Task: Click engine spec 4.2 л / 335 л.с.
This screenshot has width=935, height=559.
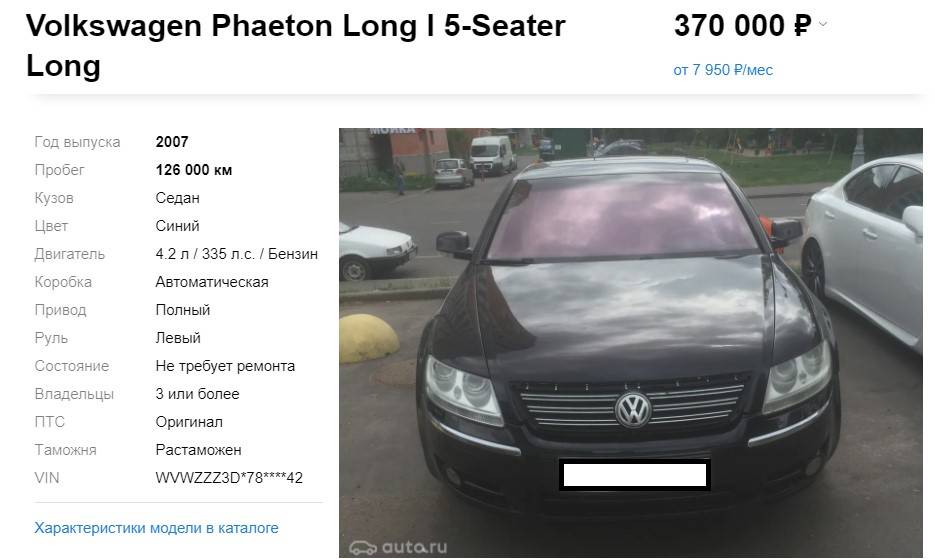Action: (205, 254)
